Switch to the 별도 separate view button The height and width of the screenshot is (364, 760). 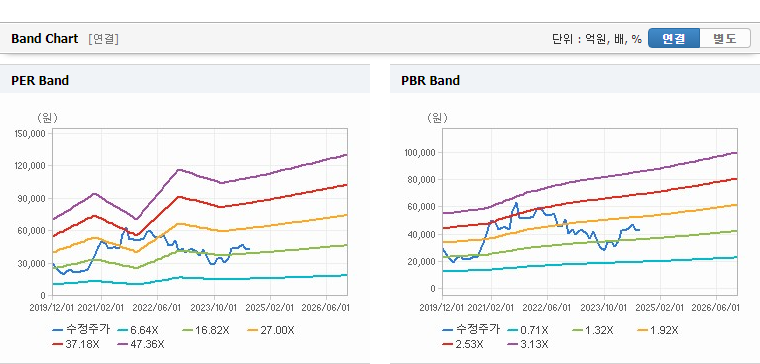pos(725,38)
